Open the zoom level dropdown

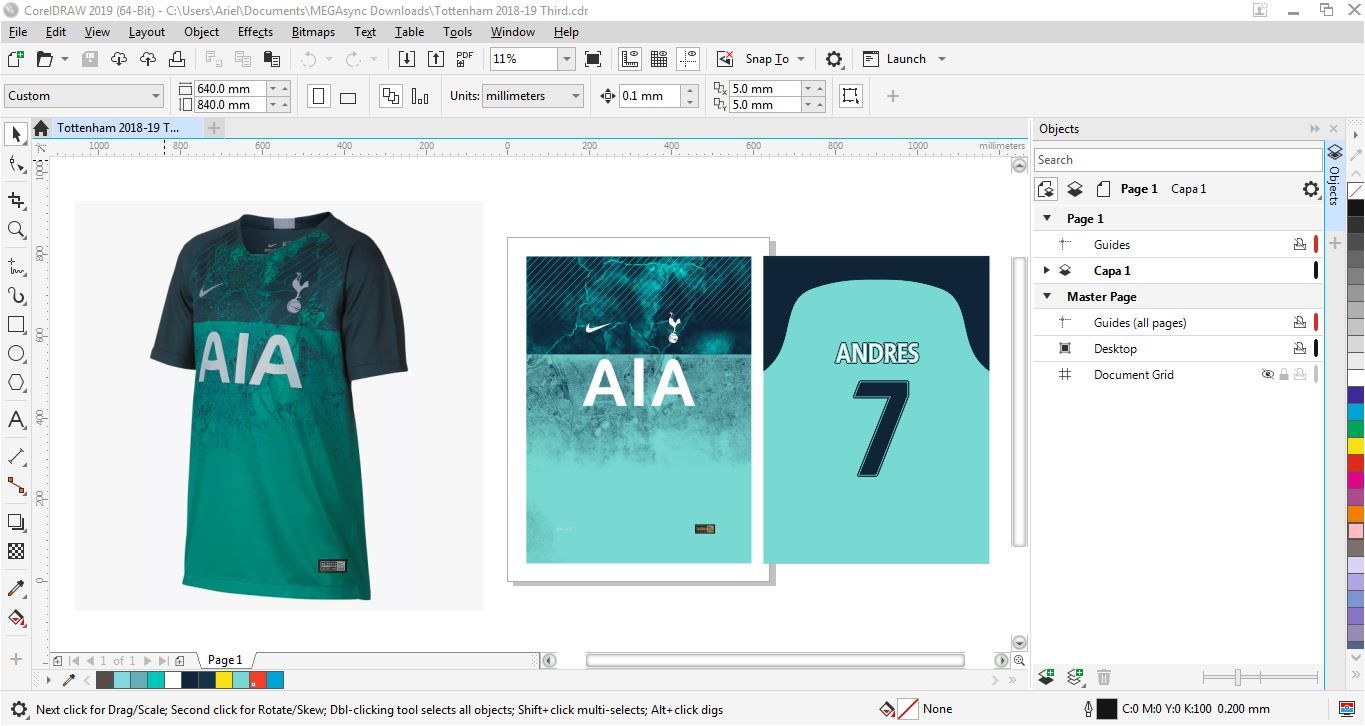[x=566, y=59]
